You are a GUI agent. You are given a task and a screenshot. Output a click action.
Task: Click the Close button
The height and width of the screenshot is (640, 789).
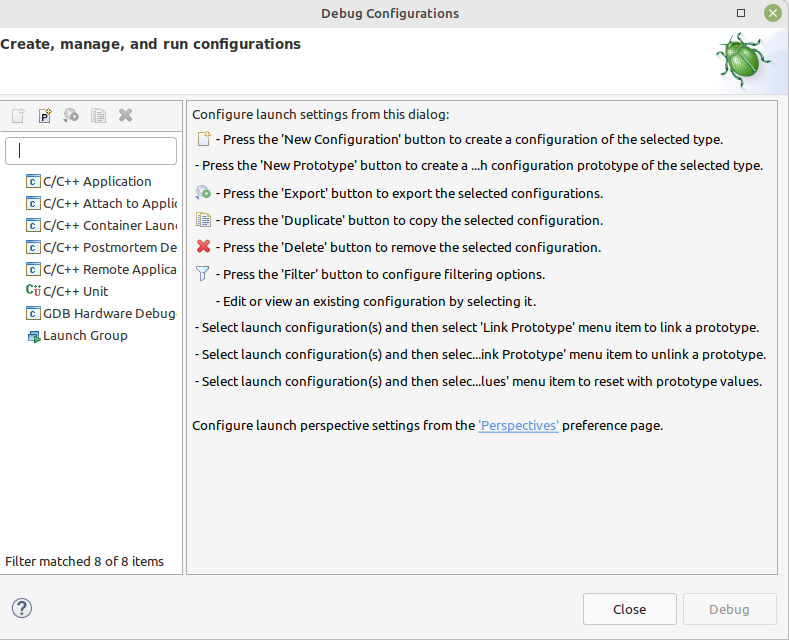629,609
